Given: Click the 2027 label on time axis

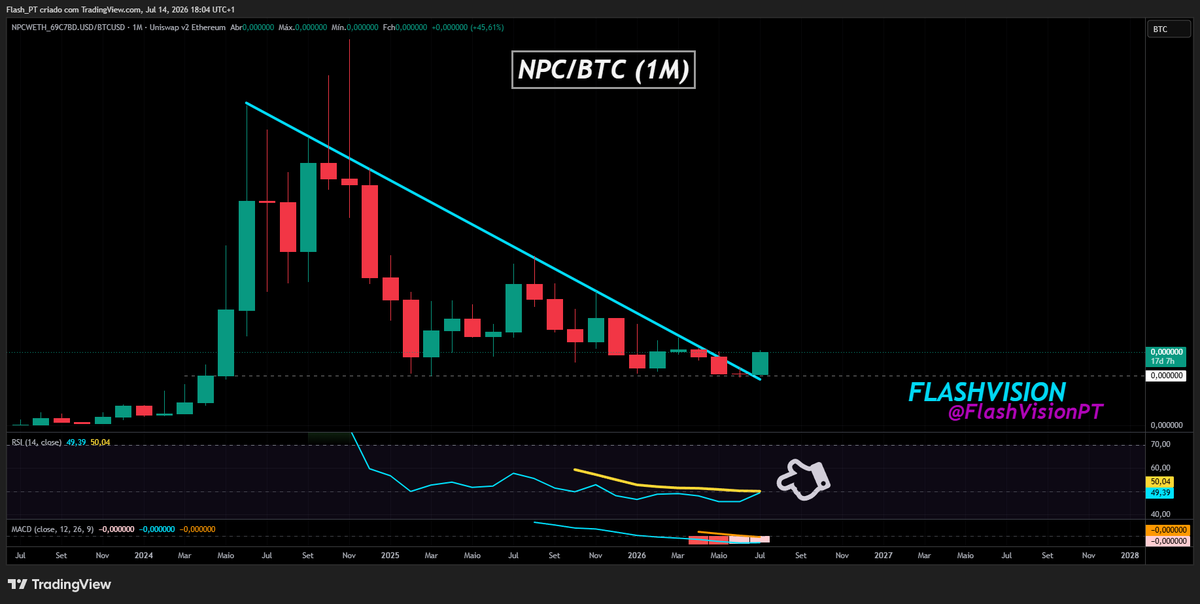Looking at the screenshot, I should tap(883, 554).
